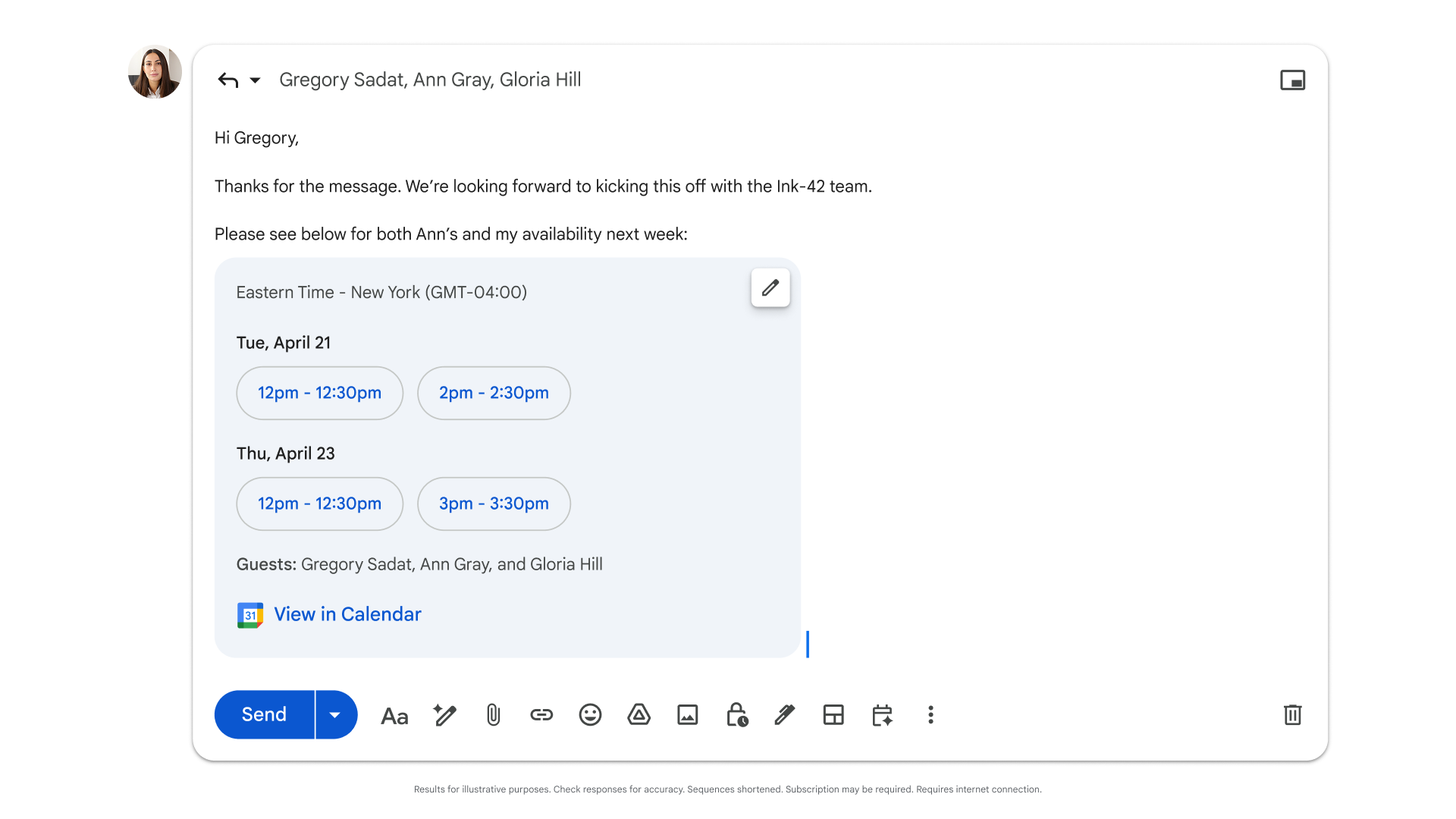Discard the draft

[x=1293, y=714]
